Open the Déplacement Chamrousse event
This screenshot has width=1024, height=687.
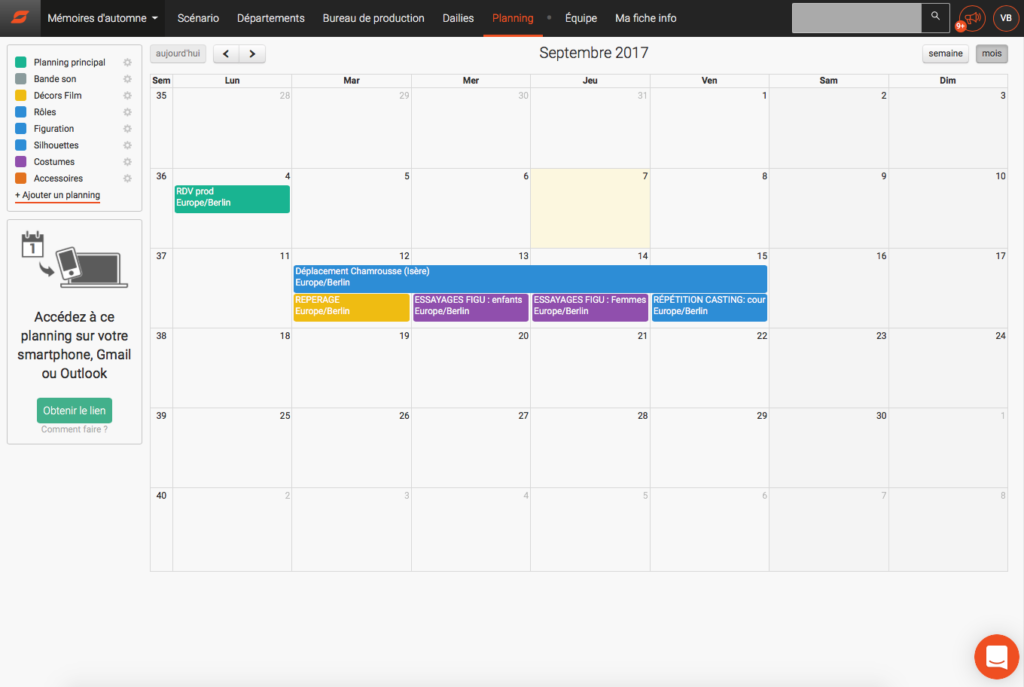(529, 277)
